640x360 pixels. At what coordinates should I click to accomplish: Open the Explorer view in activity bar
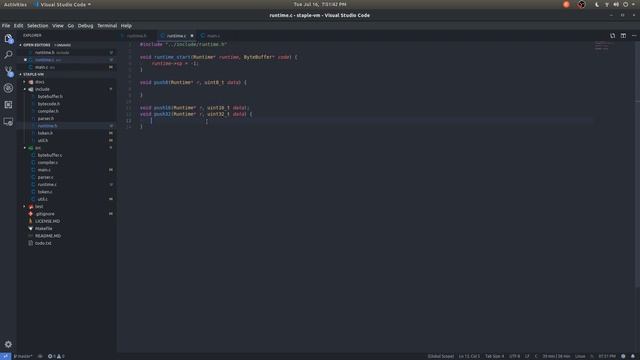[x=8, y=38]
